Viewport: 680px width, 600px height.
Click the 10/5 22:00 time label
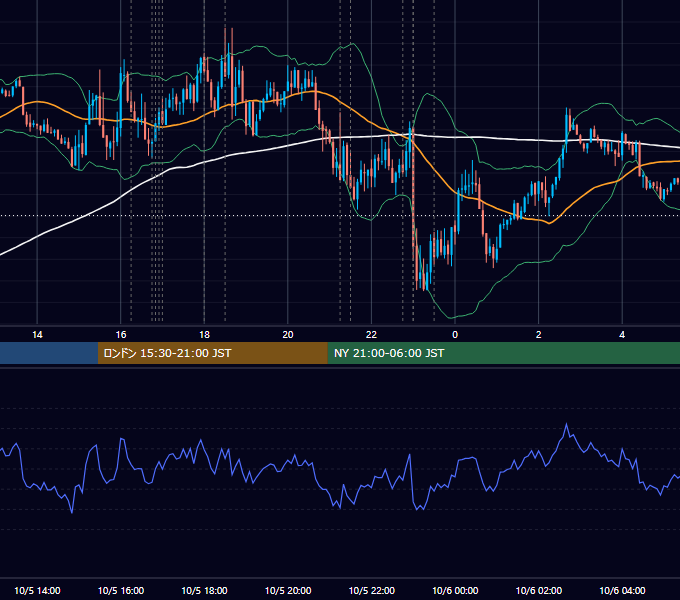click(372, 590)
